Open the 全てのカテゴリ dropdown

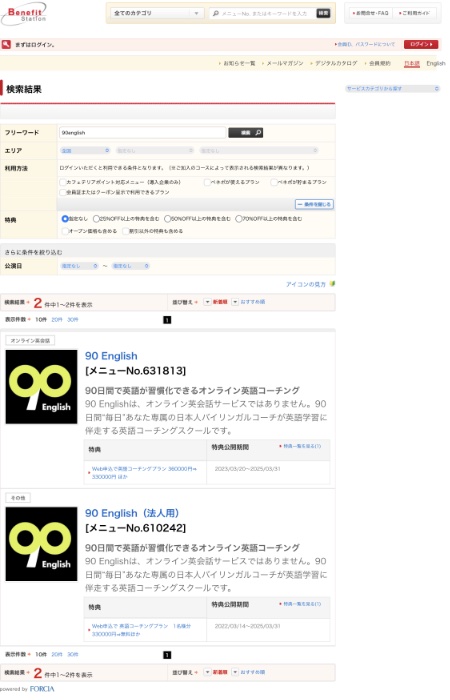click(157, 13)
